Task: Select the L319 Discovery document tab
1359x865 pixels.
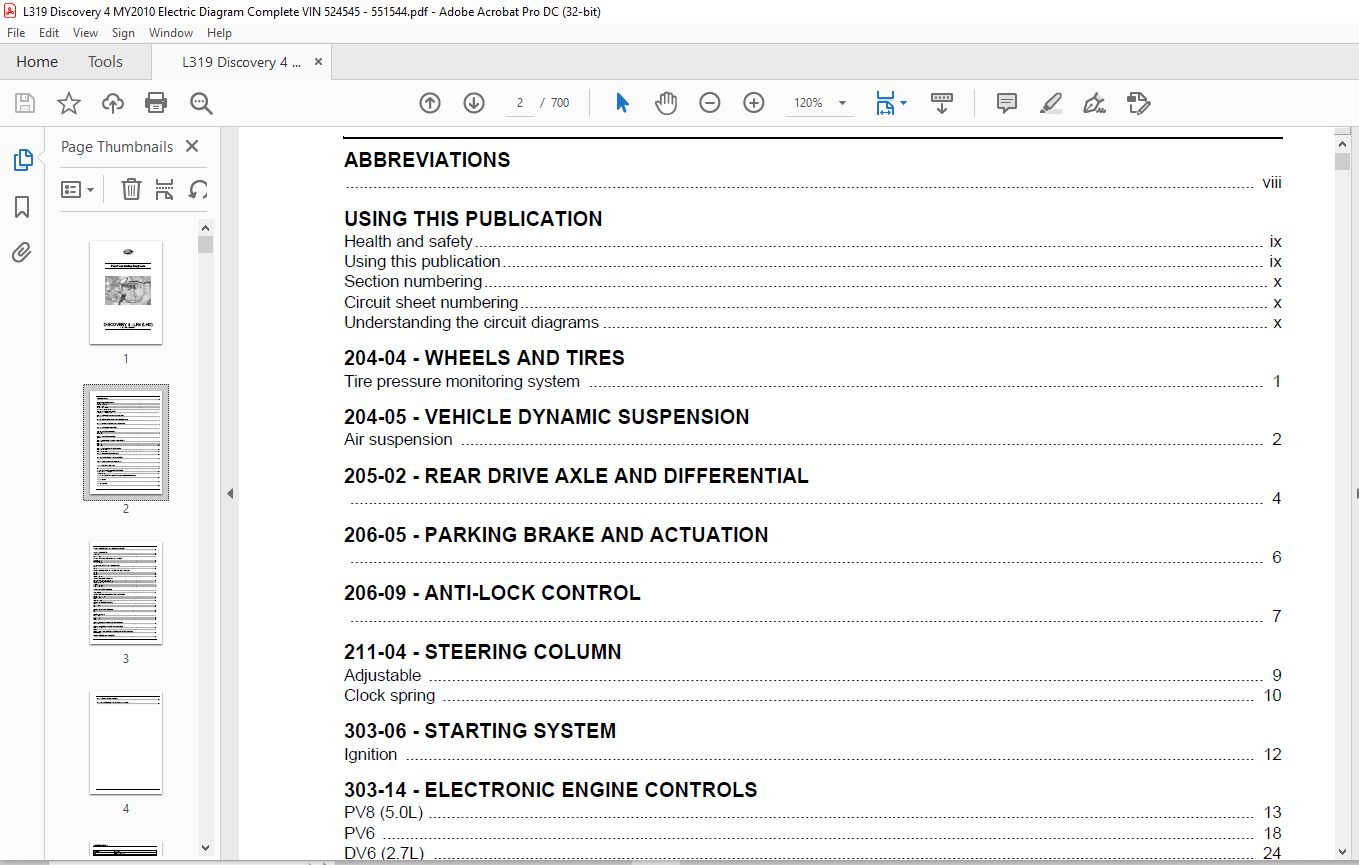Action: (241, 62)
